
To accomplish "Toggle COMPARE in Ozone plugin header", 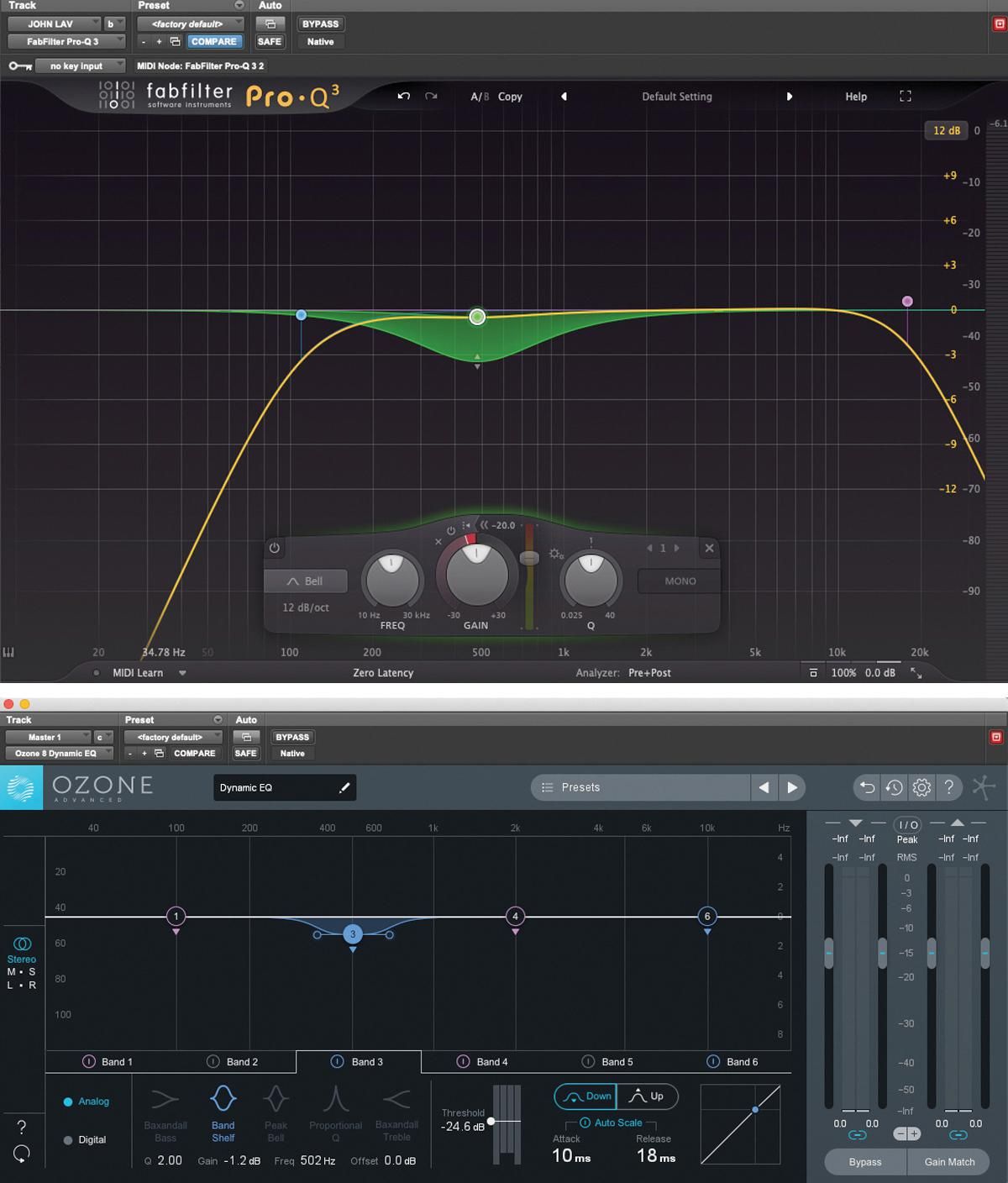I will pos(194,754).
